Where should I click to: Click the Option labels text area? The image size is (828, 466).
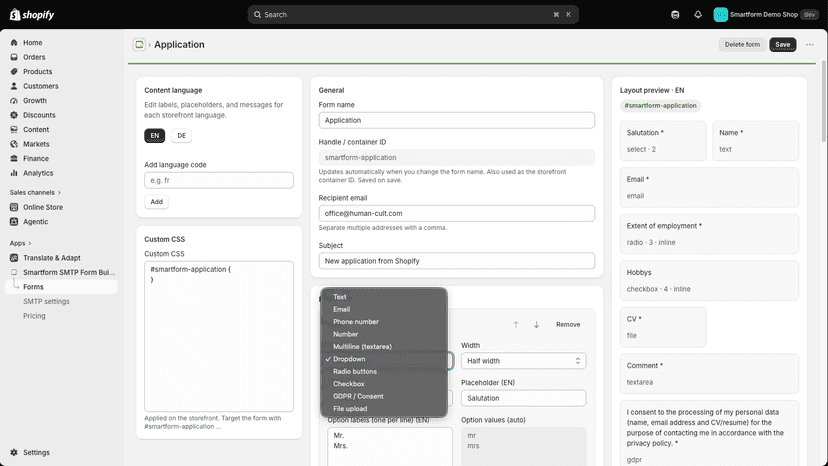(x=390, y=447)
